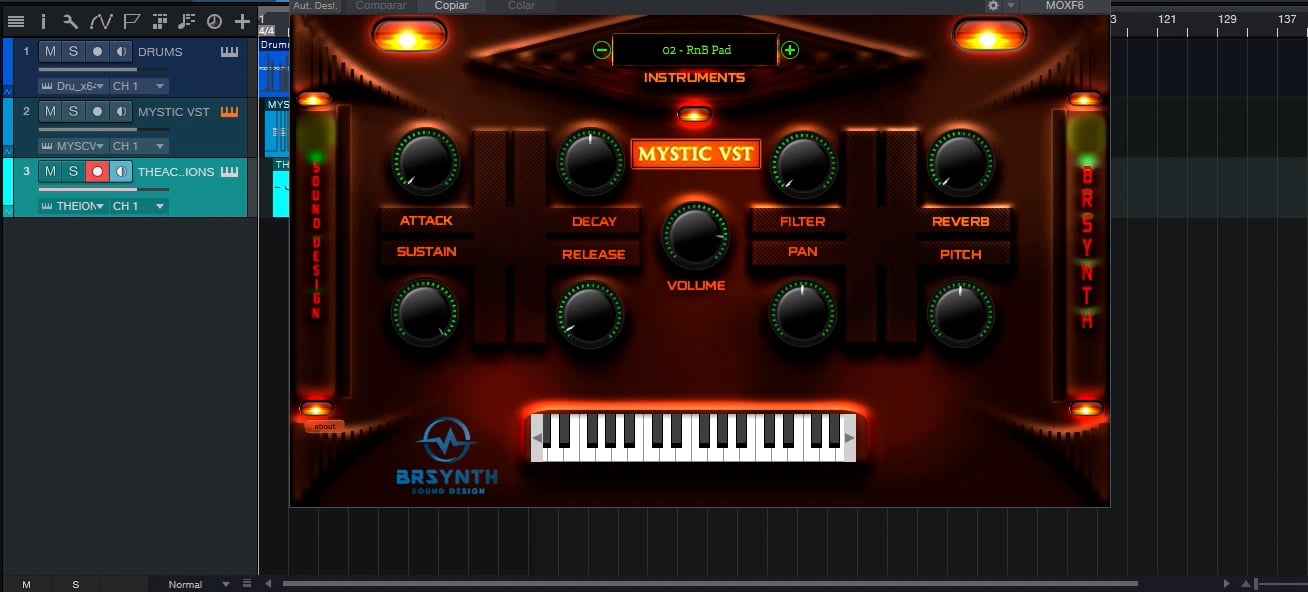Click the Attack knob
The height and width of the screenshot is (592, 1308).
click(x=426, y=161)
